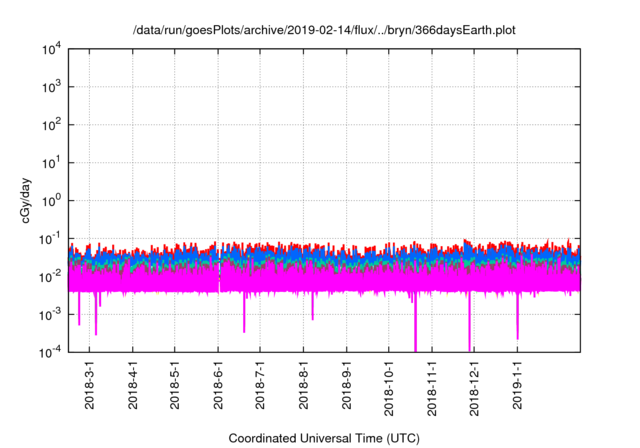Select the 2019-1-1 date tick label
The width and height of the screenshot is (640, 448).
(517, 385)
